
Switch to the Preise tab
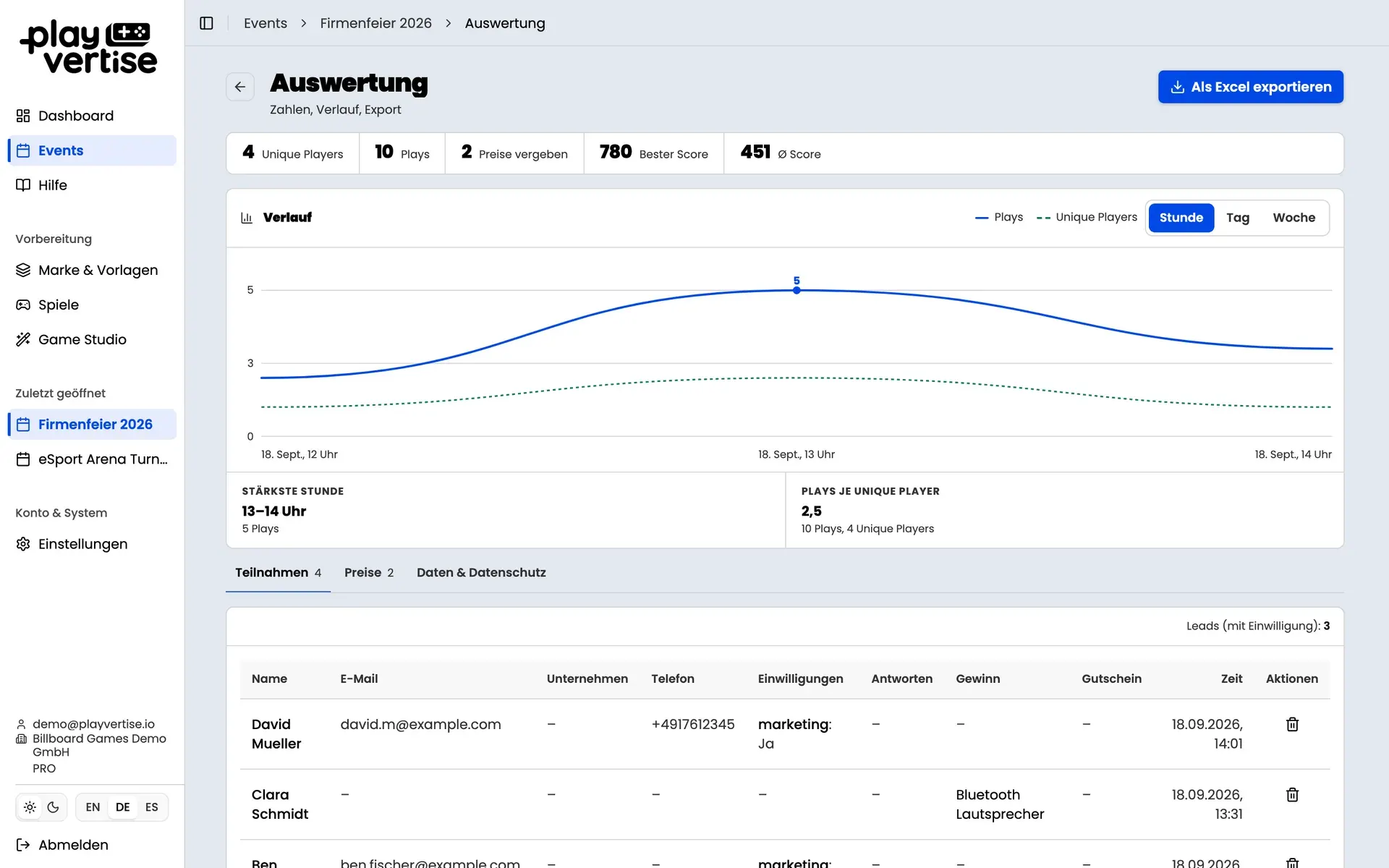[369, 572]
